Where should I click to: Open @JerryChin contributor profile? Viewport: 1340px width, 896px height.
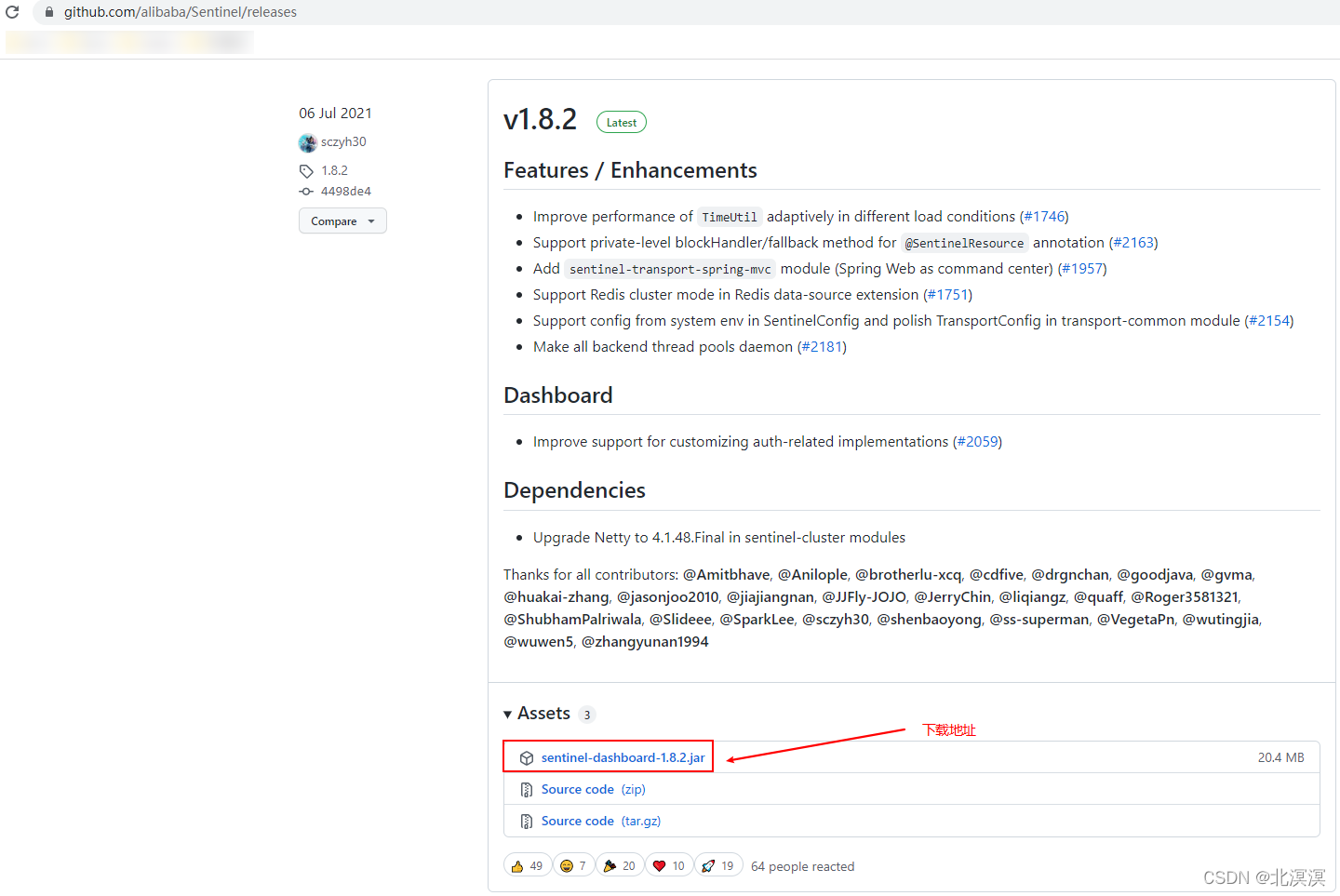[x=953, y=597]
